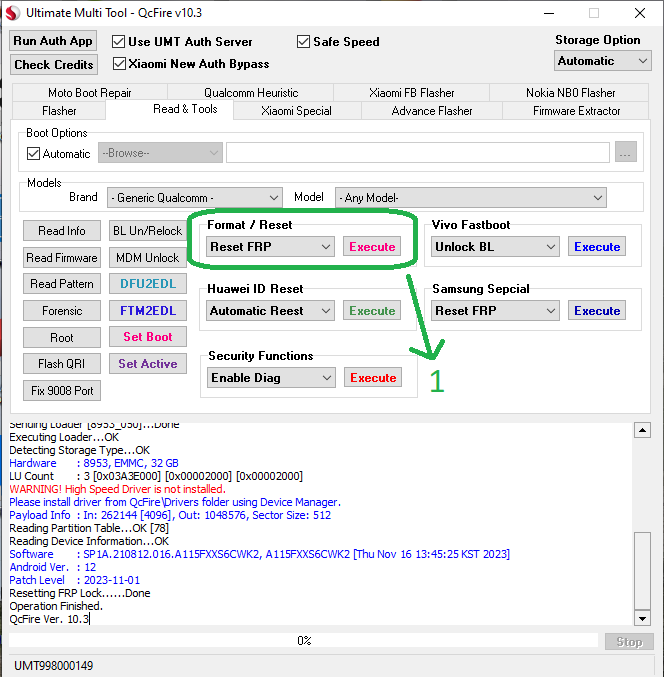This screenshot has height=677, width=664.
Task: Click DFU2EDL button
Action: point(148,284)
